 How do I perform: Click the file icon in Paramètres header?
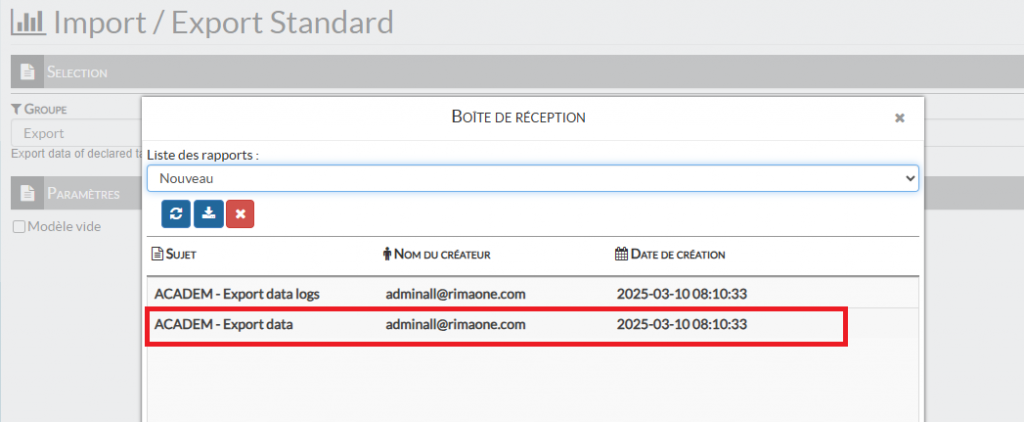(28, 193)
